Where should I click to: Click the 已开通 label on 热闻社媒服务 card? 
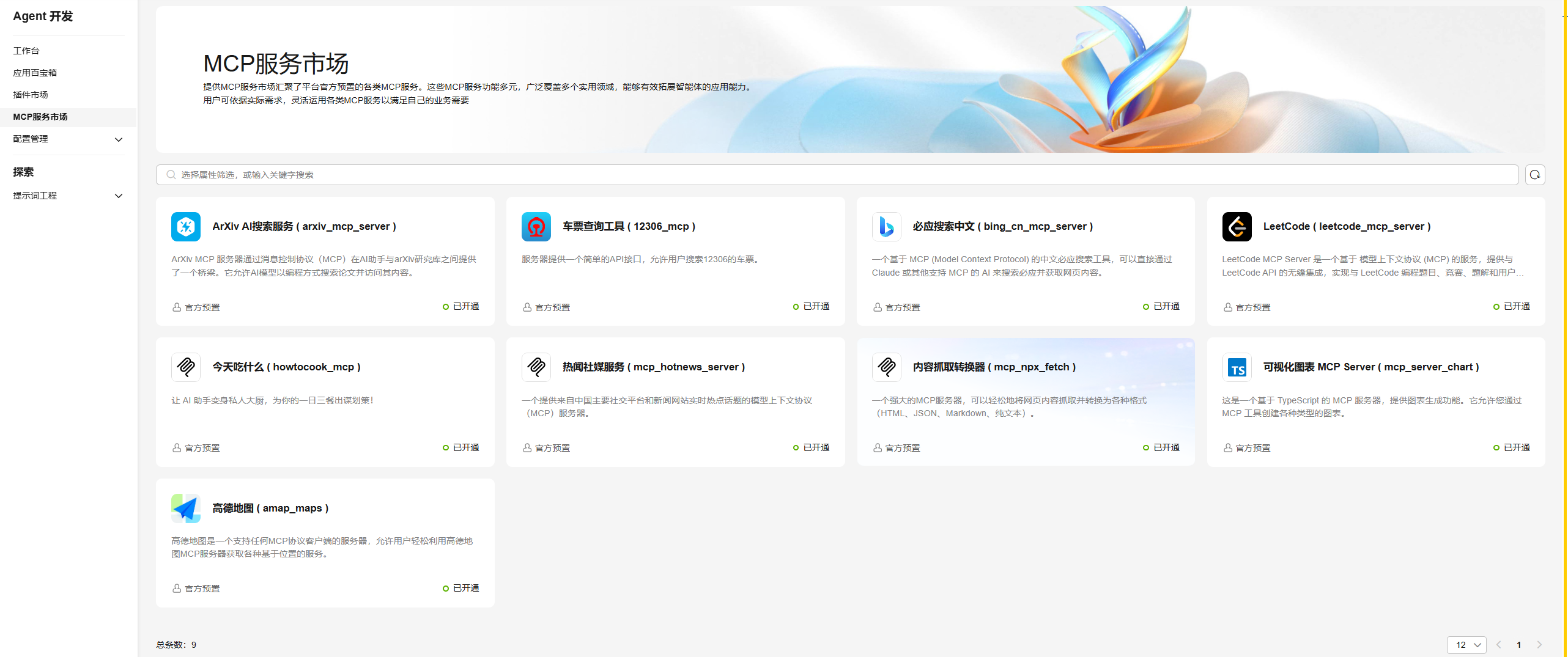tap(816, 448)
